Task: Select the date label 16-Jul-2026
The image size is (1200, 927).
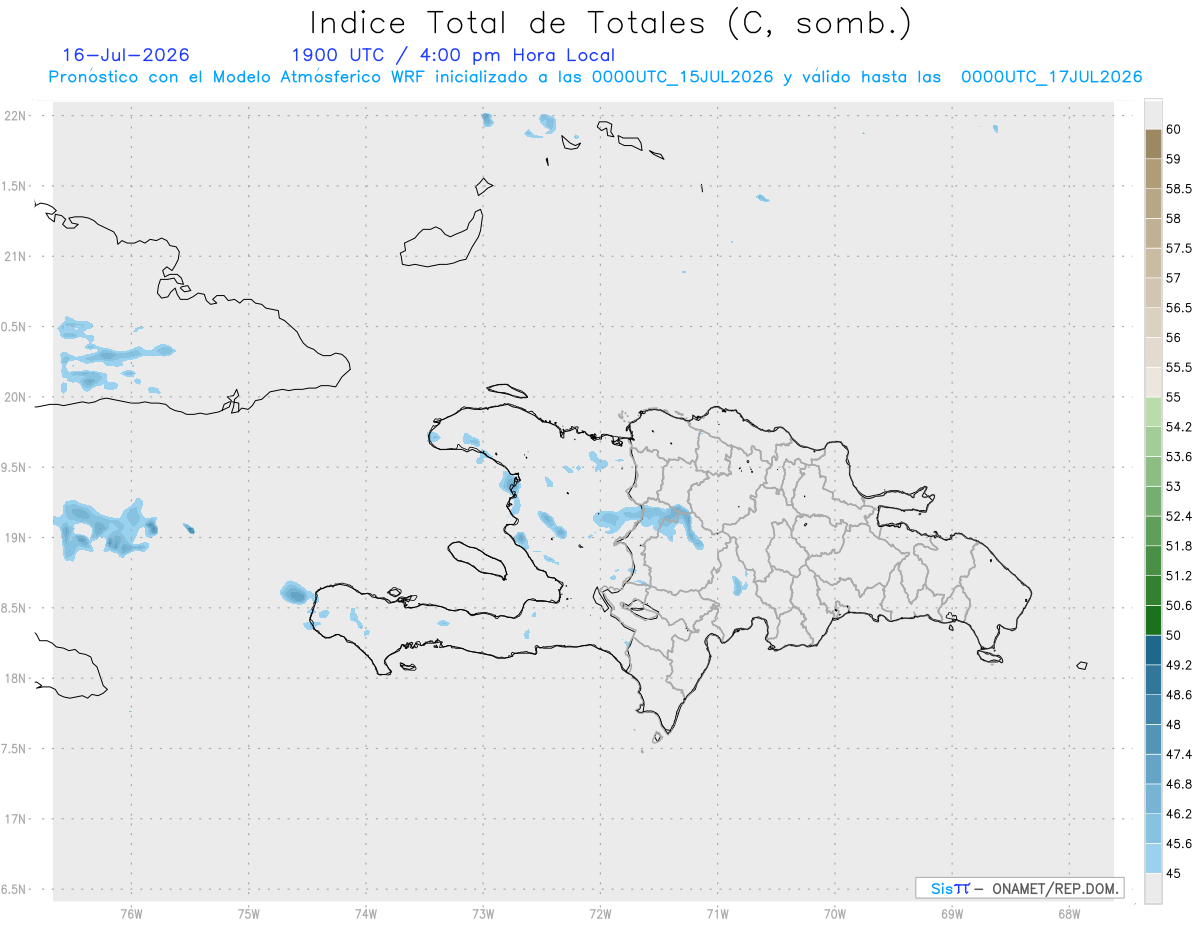Action: pyautogui.click(x=126, y=55)
